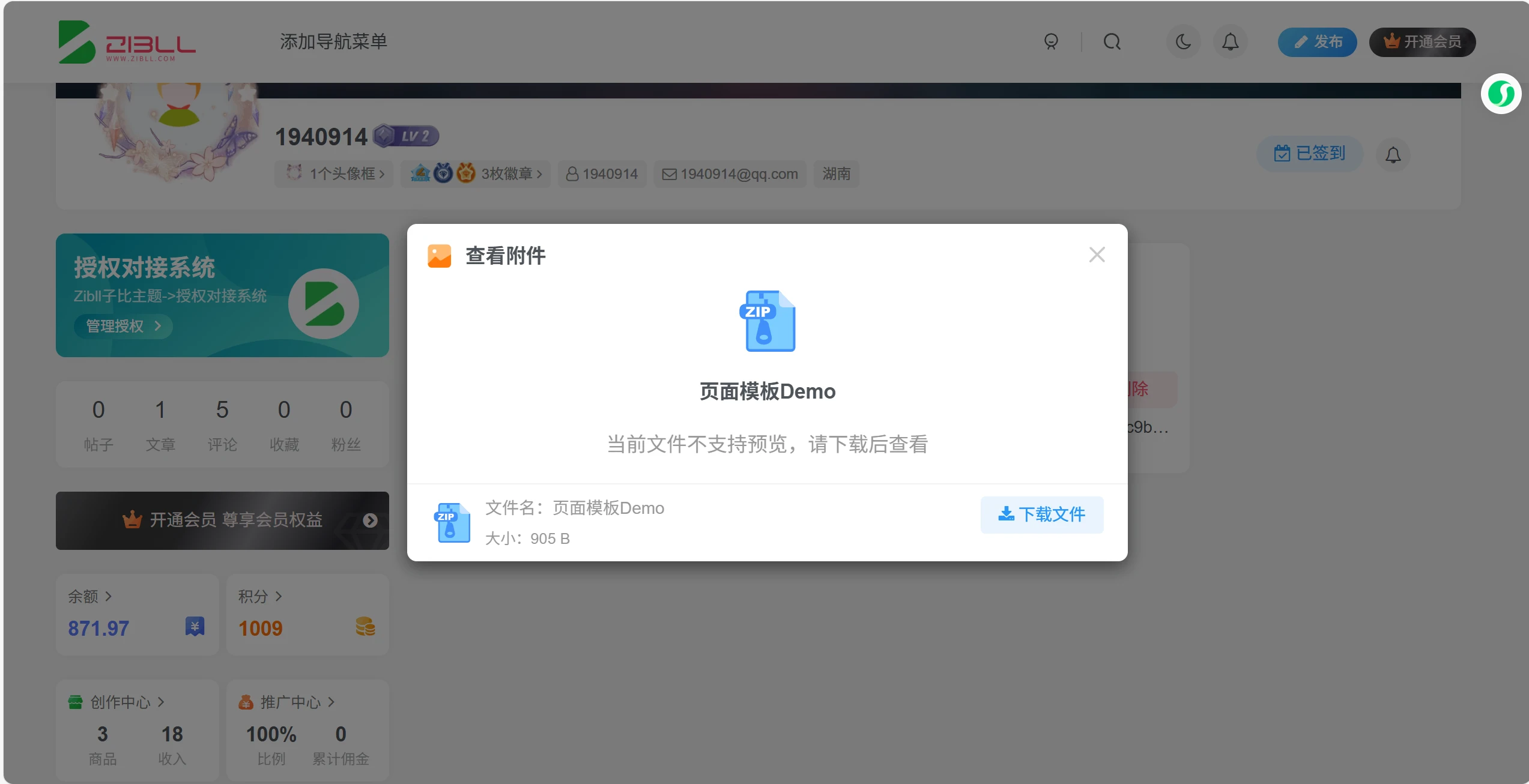Click the 发布 publish button
Image resolution: width=1529 pixels, height=784 pixels.
(x=1317, y=42)
